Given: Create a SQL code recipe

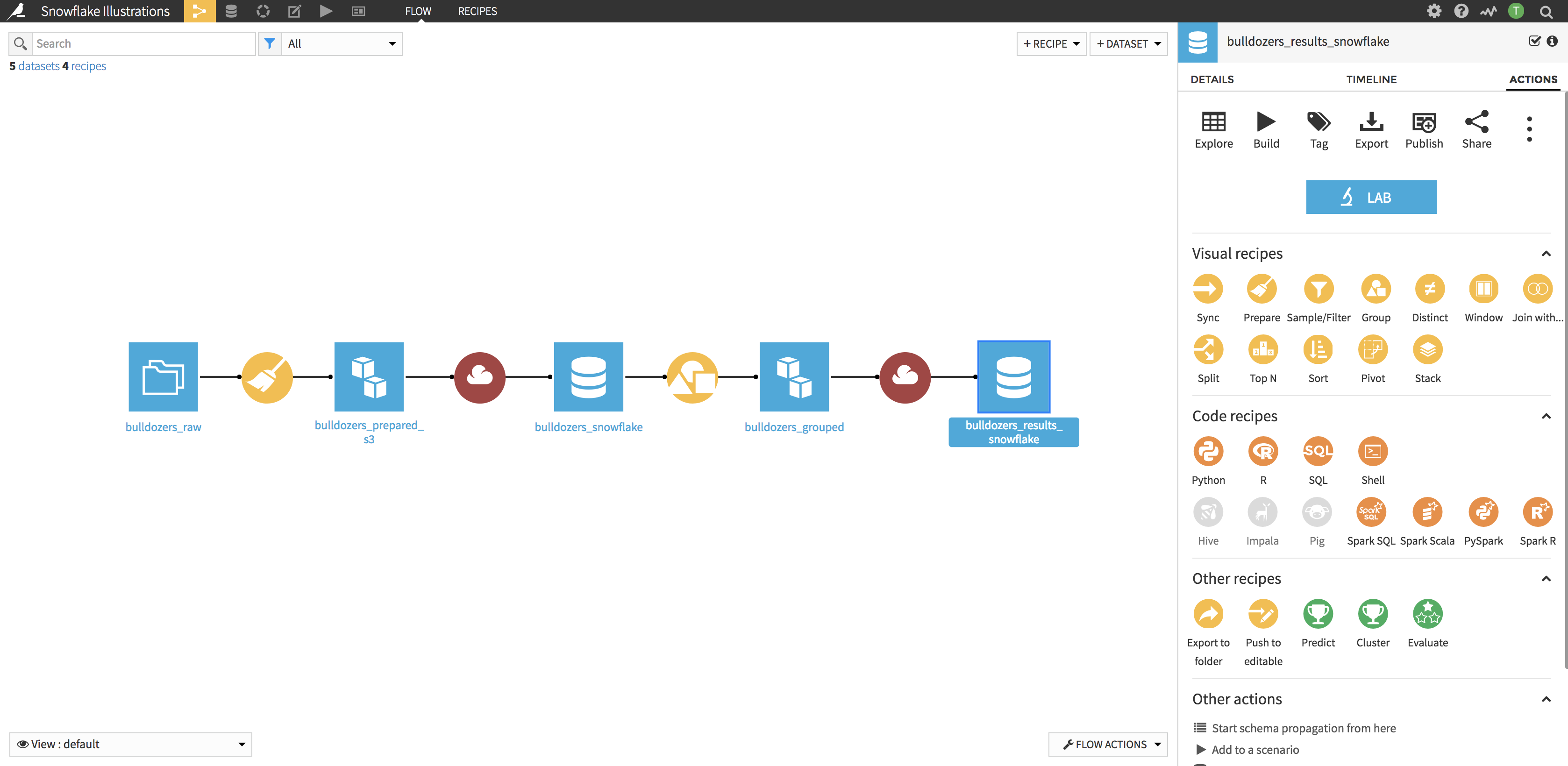Looking at the screenshot, I should coord(1318,451).
